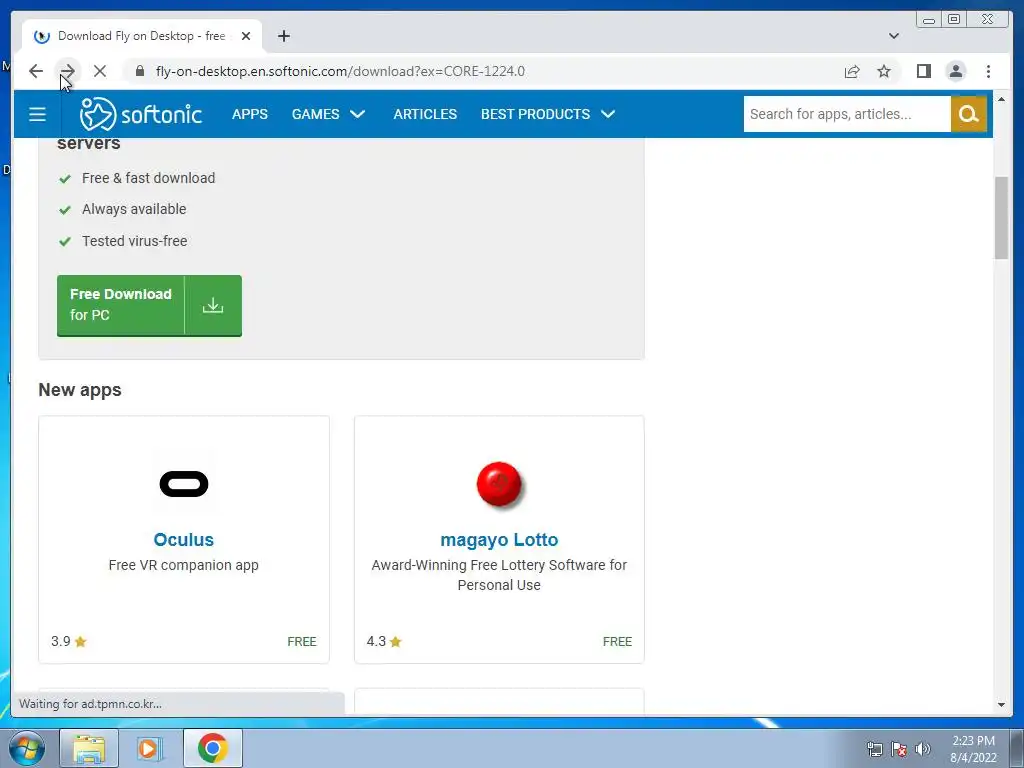Viewport: 1024px width, 768px height.
Task: Click the network tray icon
Action: click(874, 749)
